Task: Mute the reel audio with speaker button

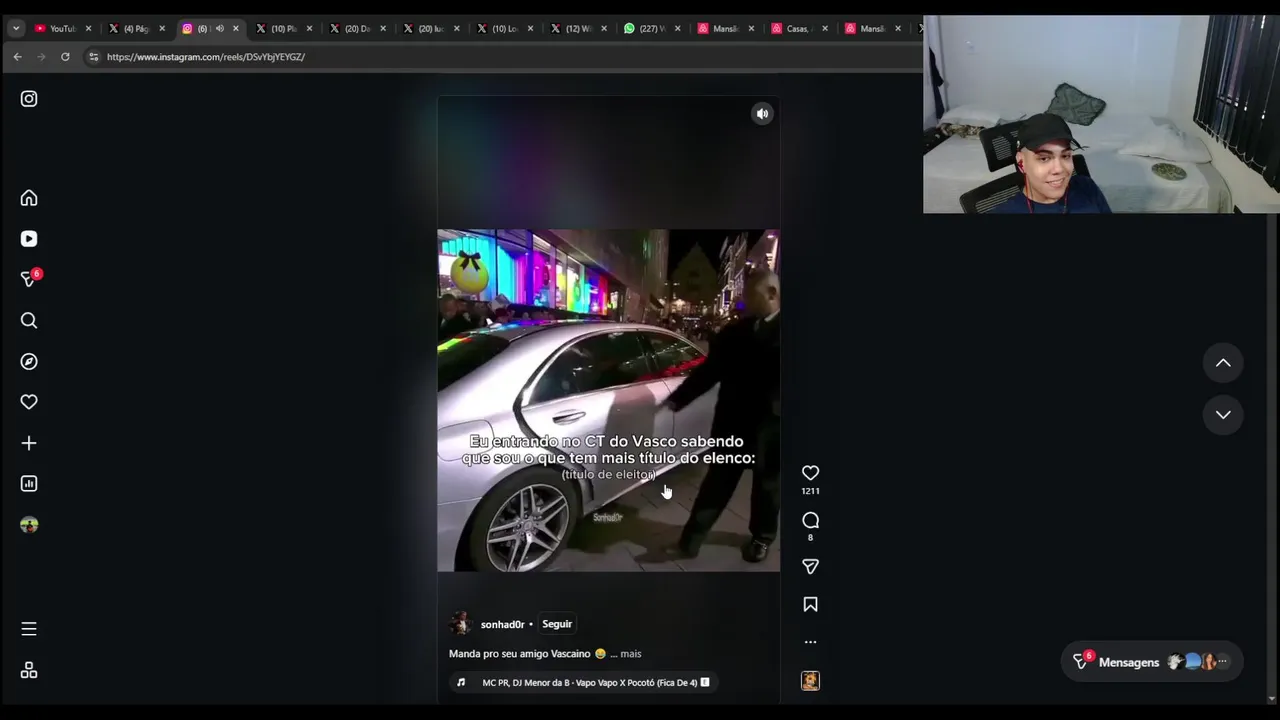Action: click(x=762, y=114)
